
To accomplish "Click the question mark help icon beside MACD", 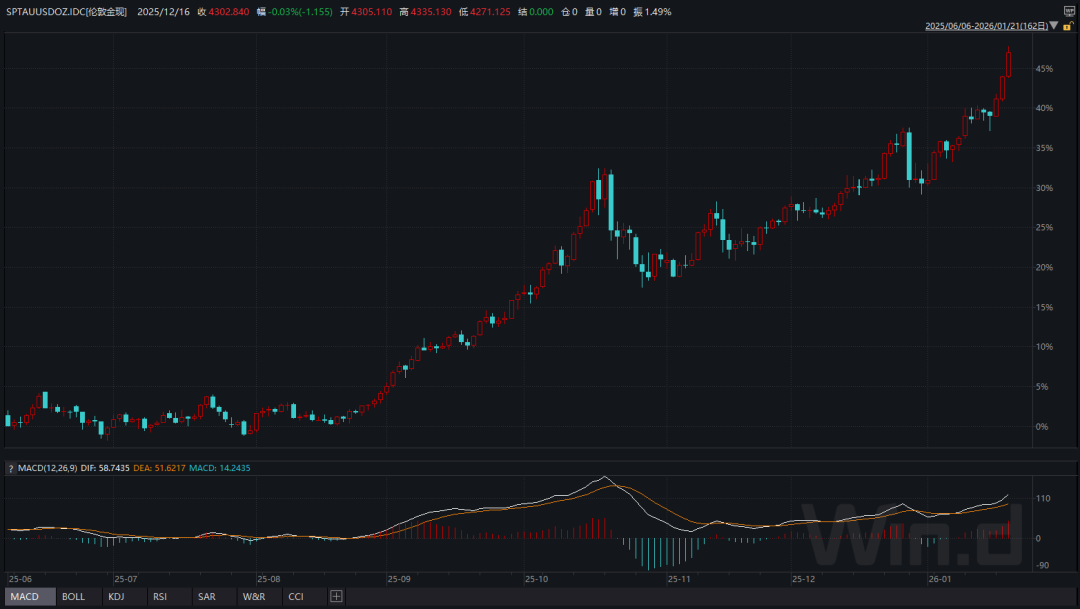I will (11, 468).
